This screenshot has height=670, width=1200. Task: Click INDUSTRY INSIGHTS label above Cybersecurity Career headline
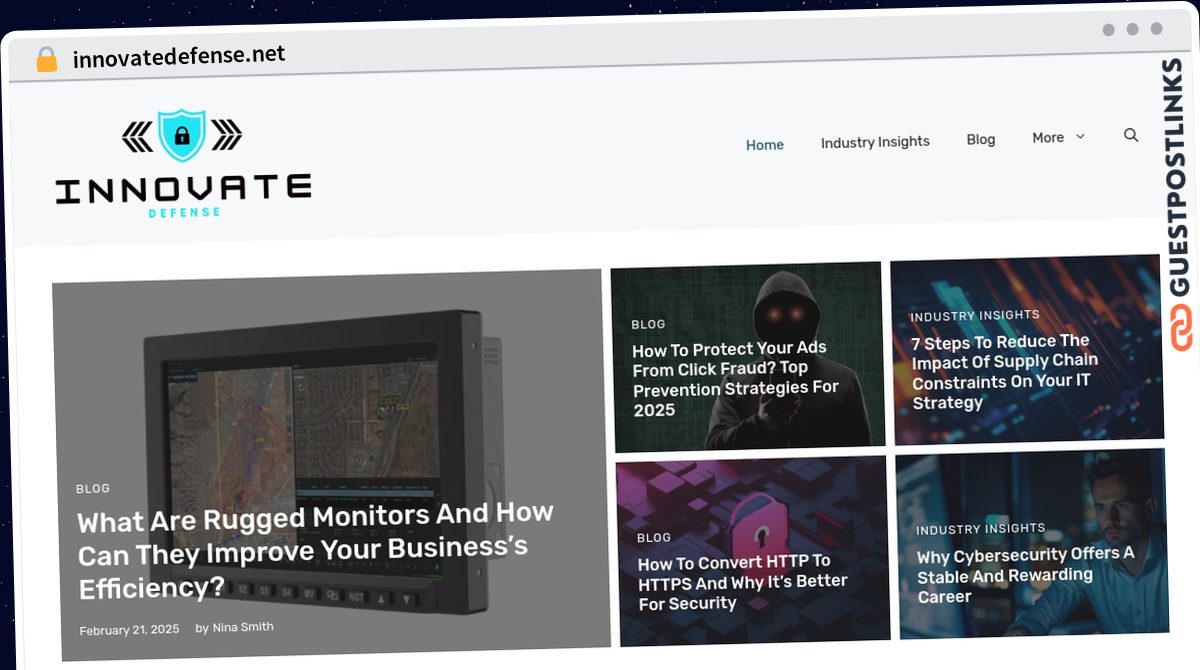981,529
